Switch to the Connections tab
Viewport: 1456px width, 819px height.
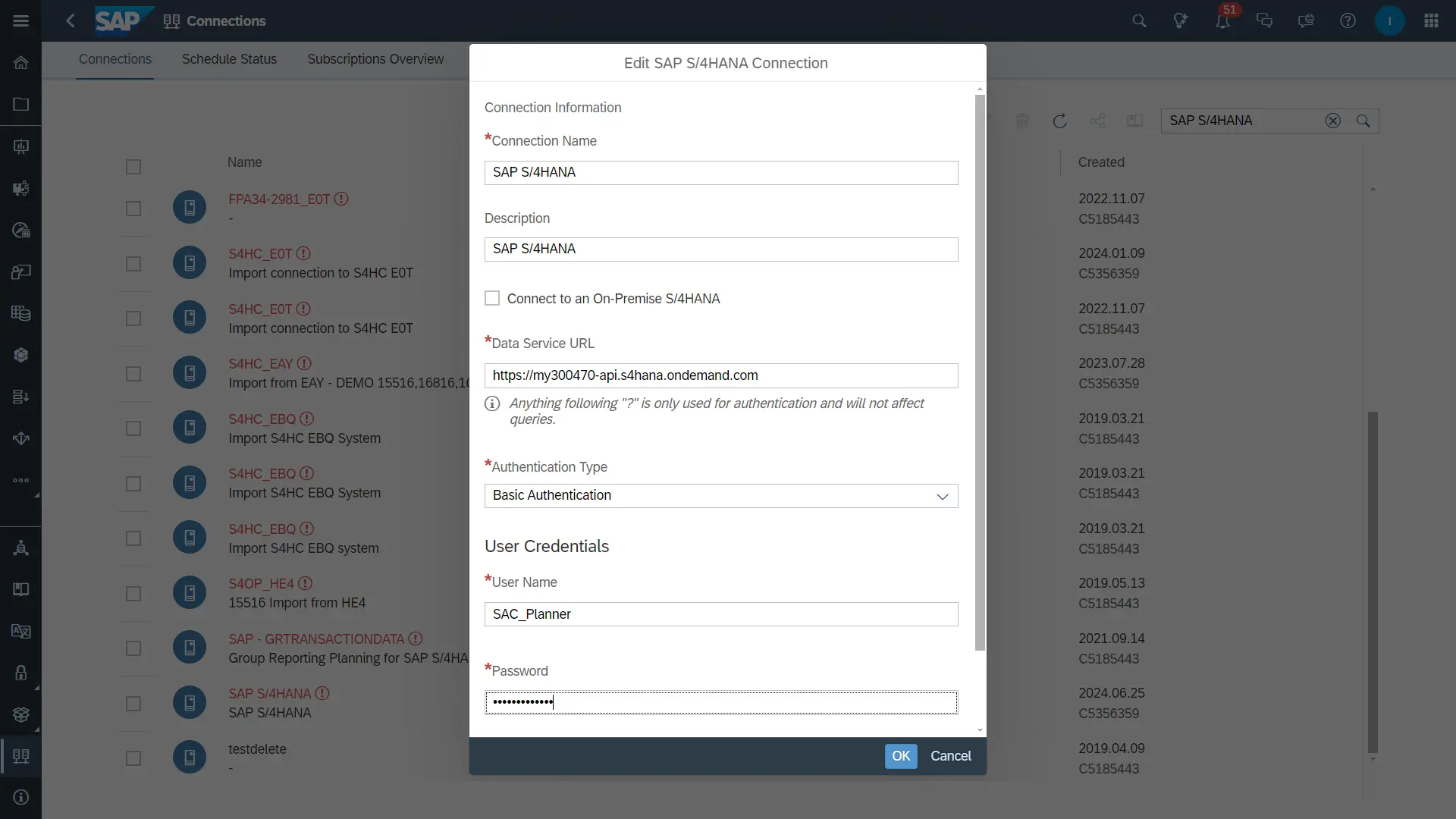pyautogui.click(x=115, y=59)
